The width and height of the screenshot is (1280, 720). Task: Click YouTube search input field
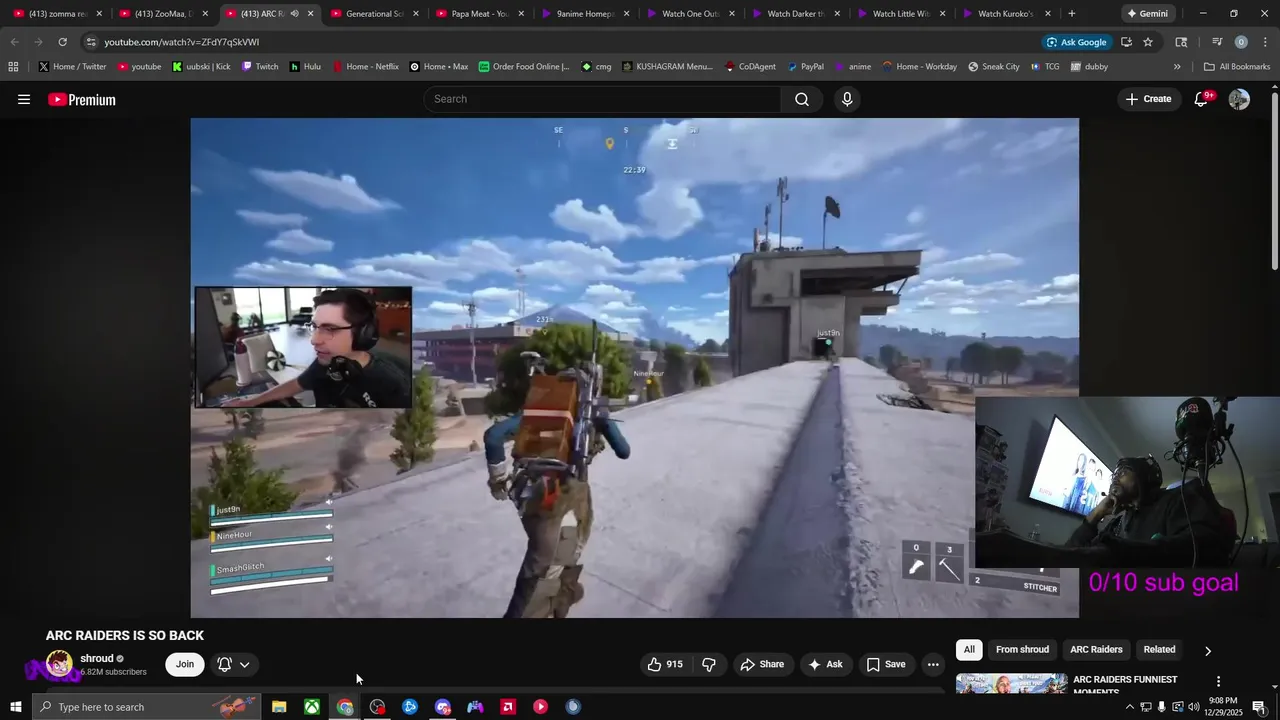602,99
